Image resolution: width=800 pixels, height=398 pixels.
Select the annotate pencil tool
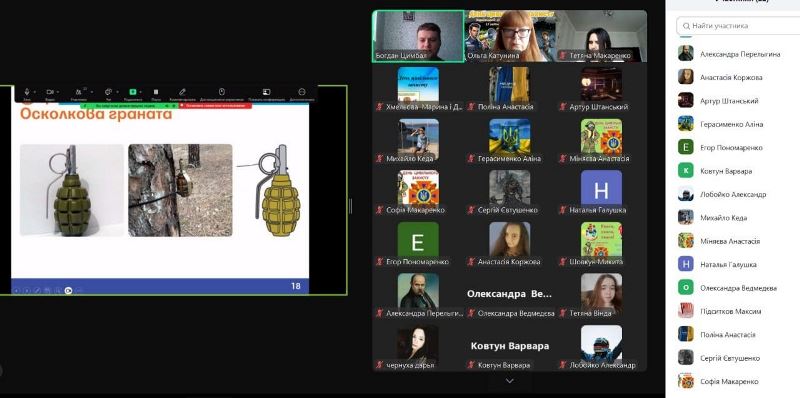click(182, 92)
